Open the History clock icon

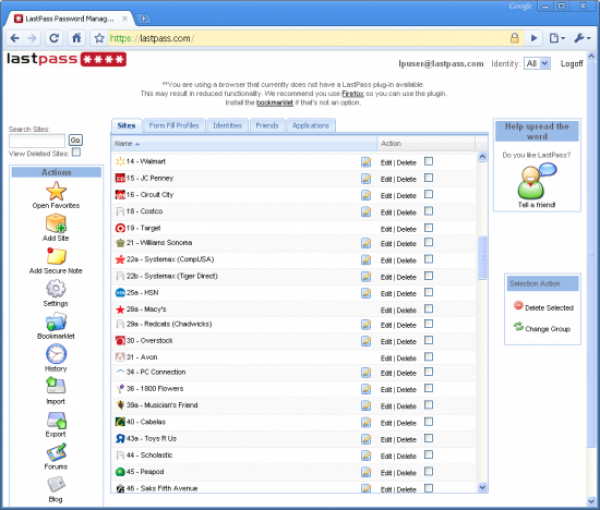[x=56, y=354]
